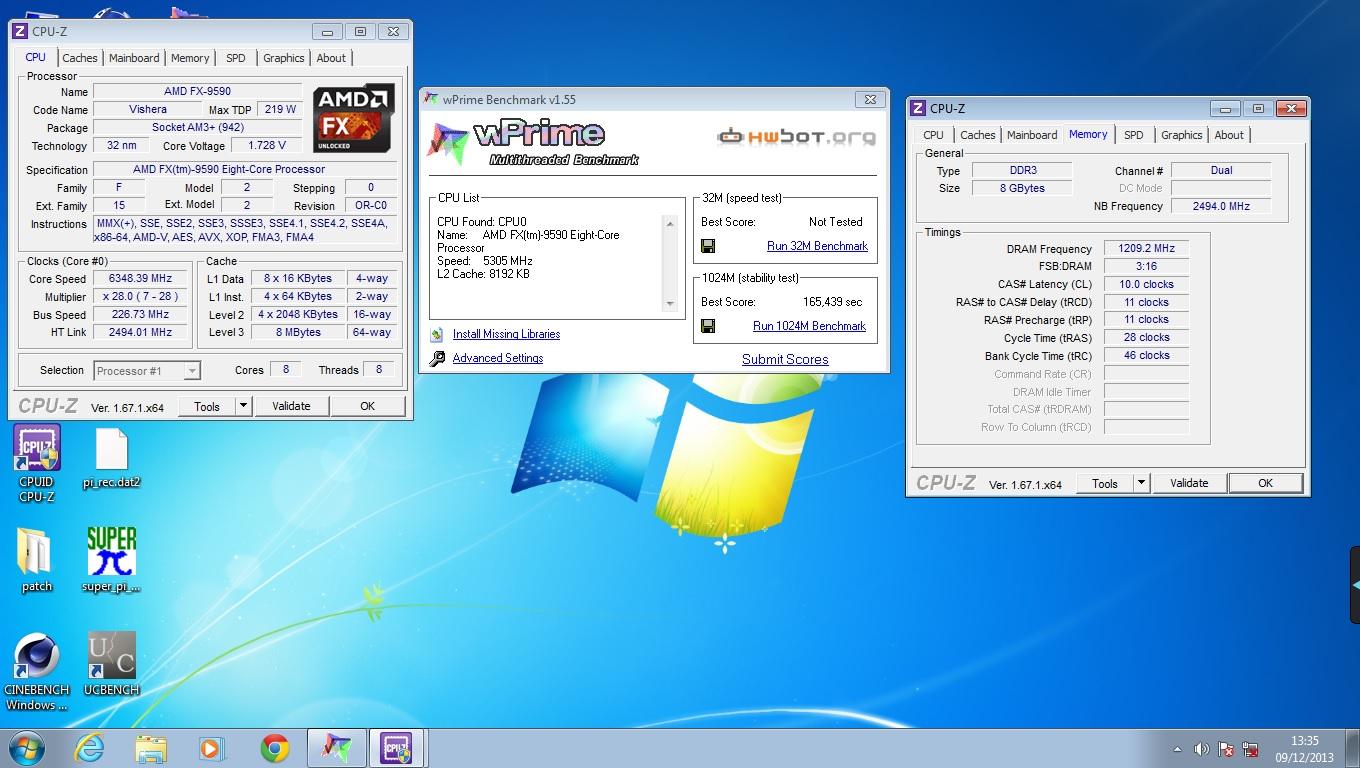Open the patch folder on desktop

tap(37, 560)
